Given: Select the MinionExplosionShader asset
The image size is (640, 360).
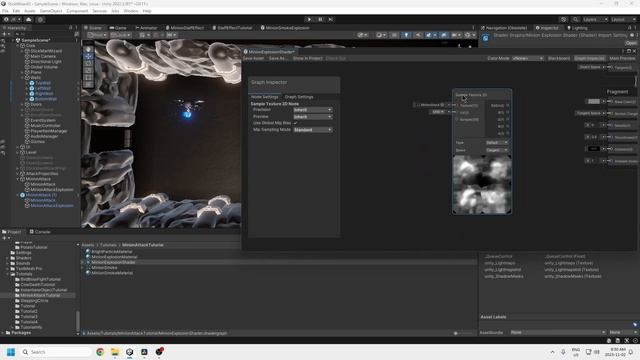Looking at the screenshot, I should 113,262.
